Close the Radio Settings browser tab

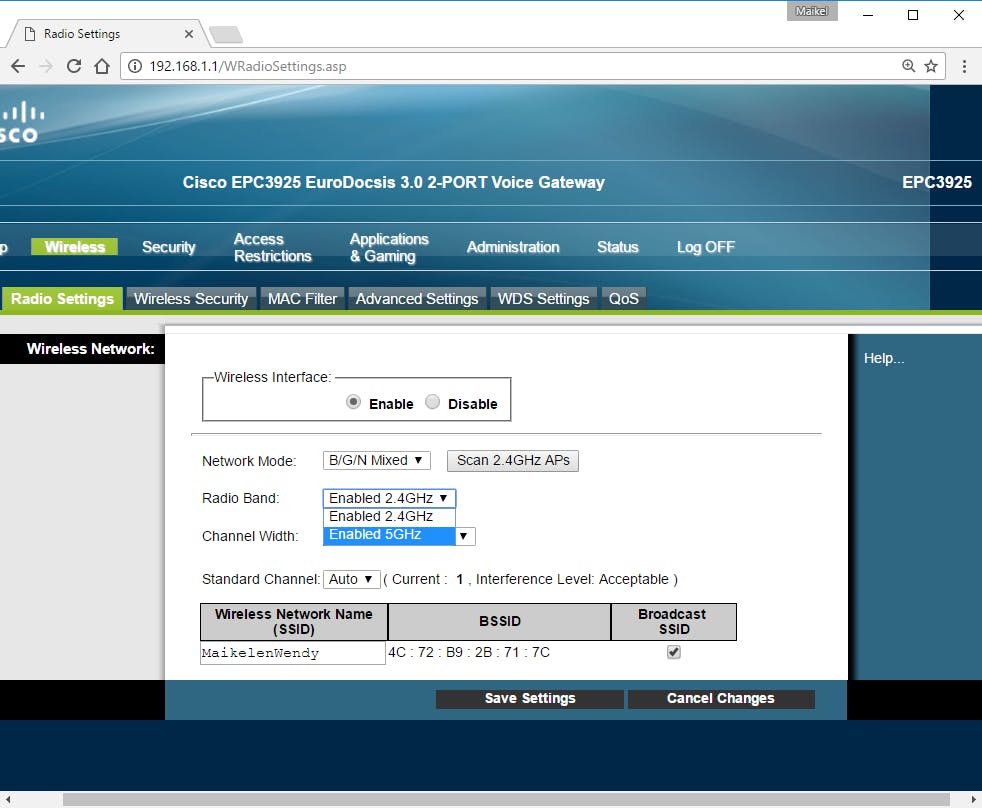189,34
